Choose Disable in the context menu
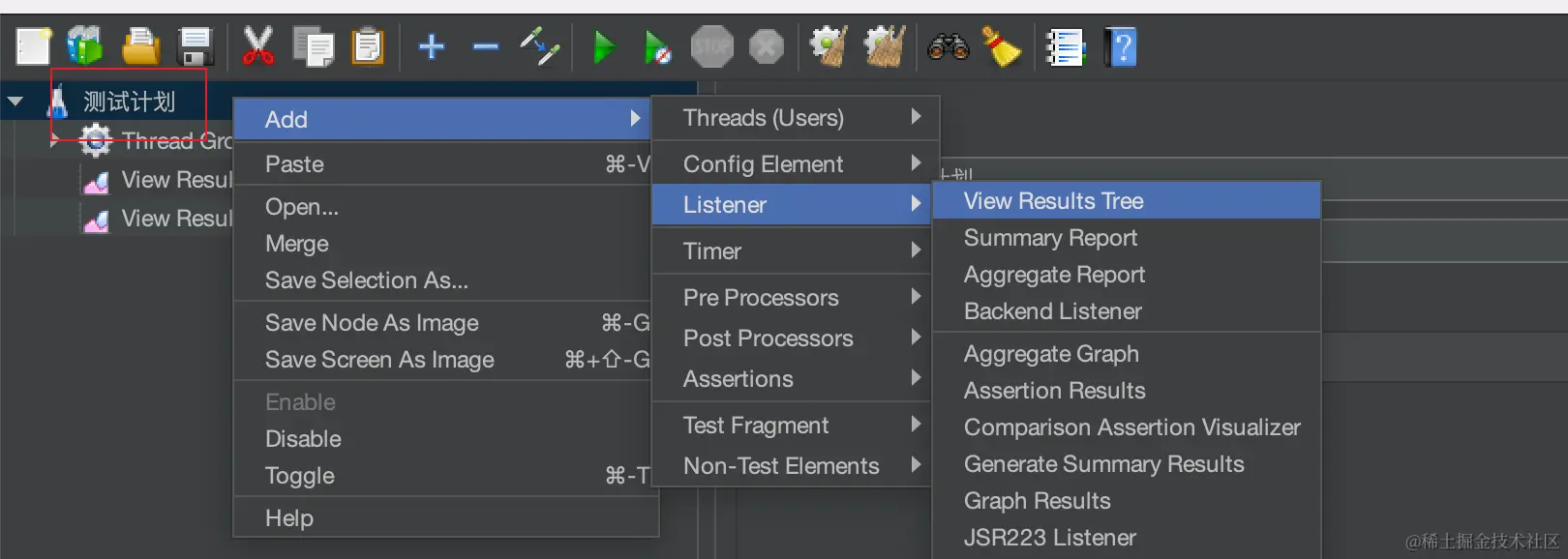Screen dimensions: 1568x559 click(x=303, y=439)
